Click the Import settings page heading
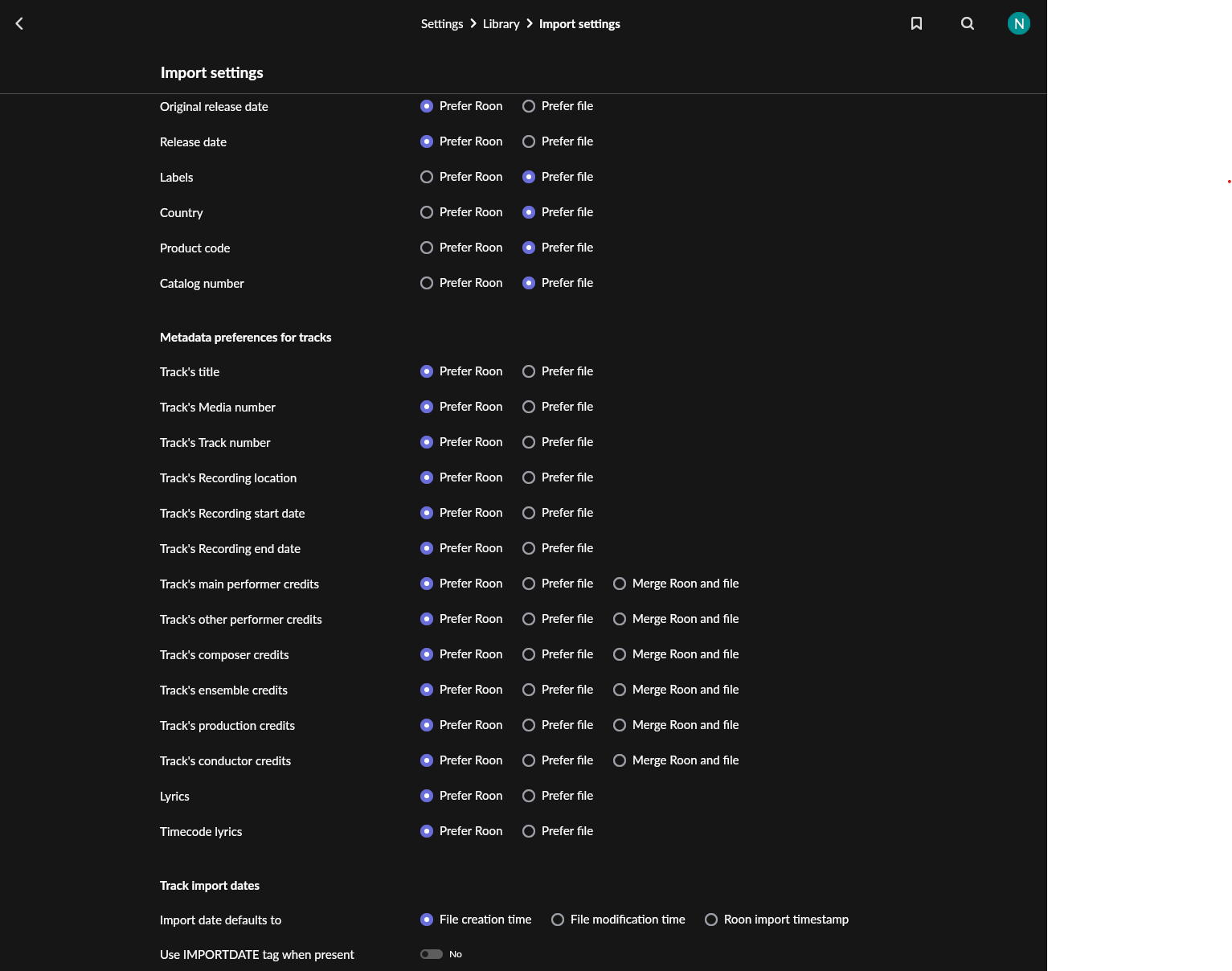 212,72
